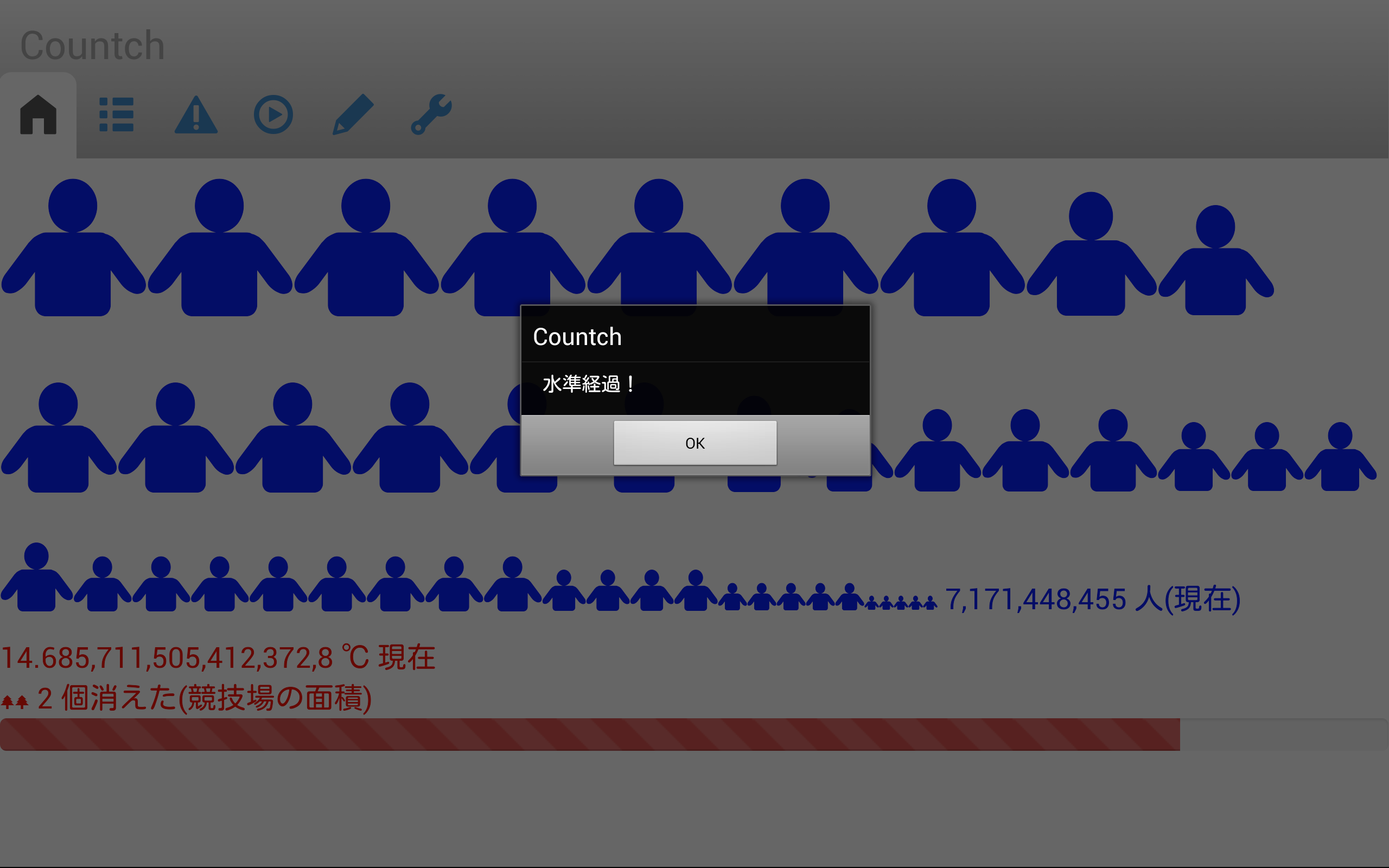Select the warning triangle tab icon
The width and height of the screenshot is (1389, 868).
[196, 115]
